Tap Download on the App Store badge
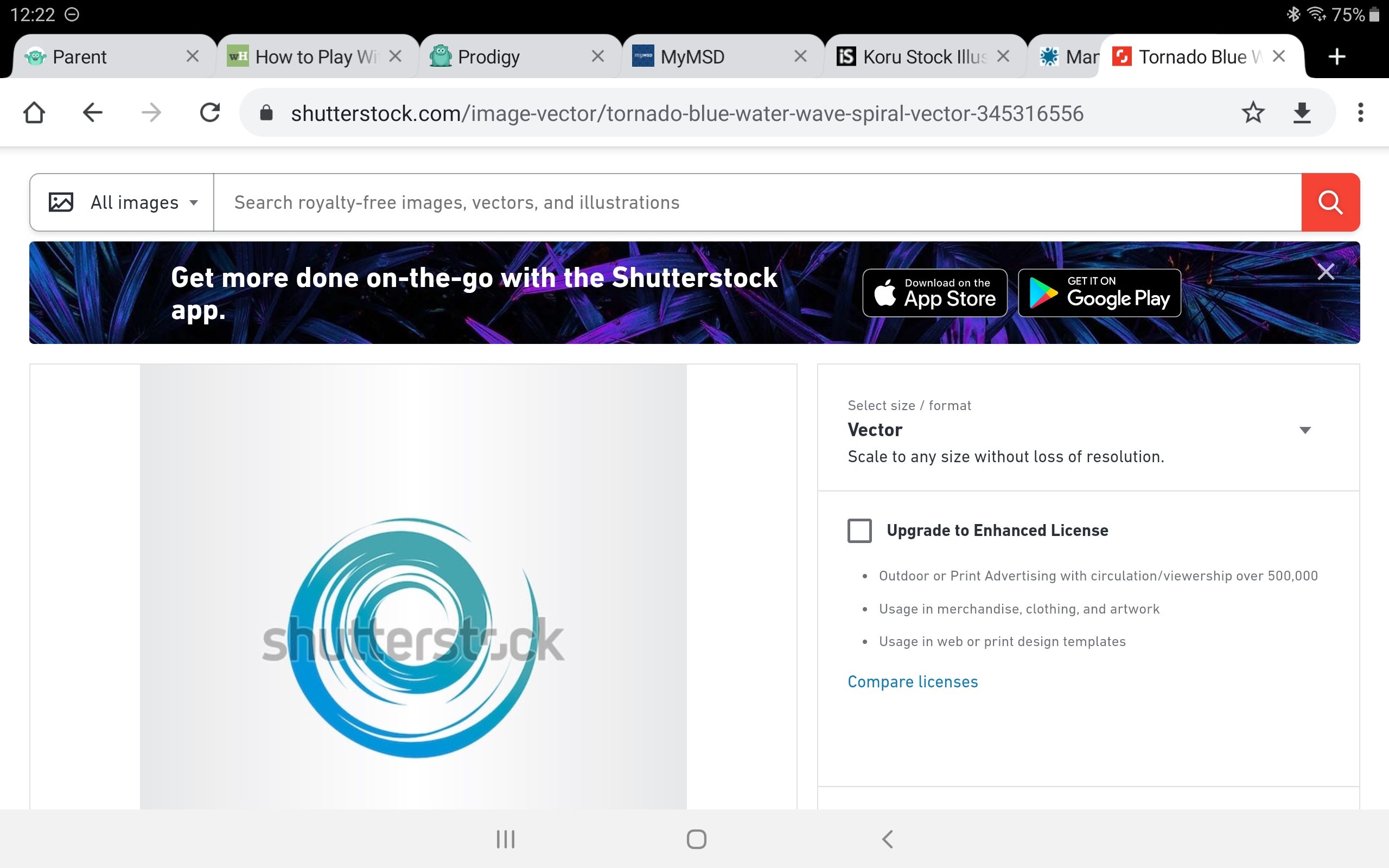 click(x=934, y=293)
